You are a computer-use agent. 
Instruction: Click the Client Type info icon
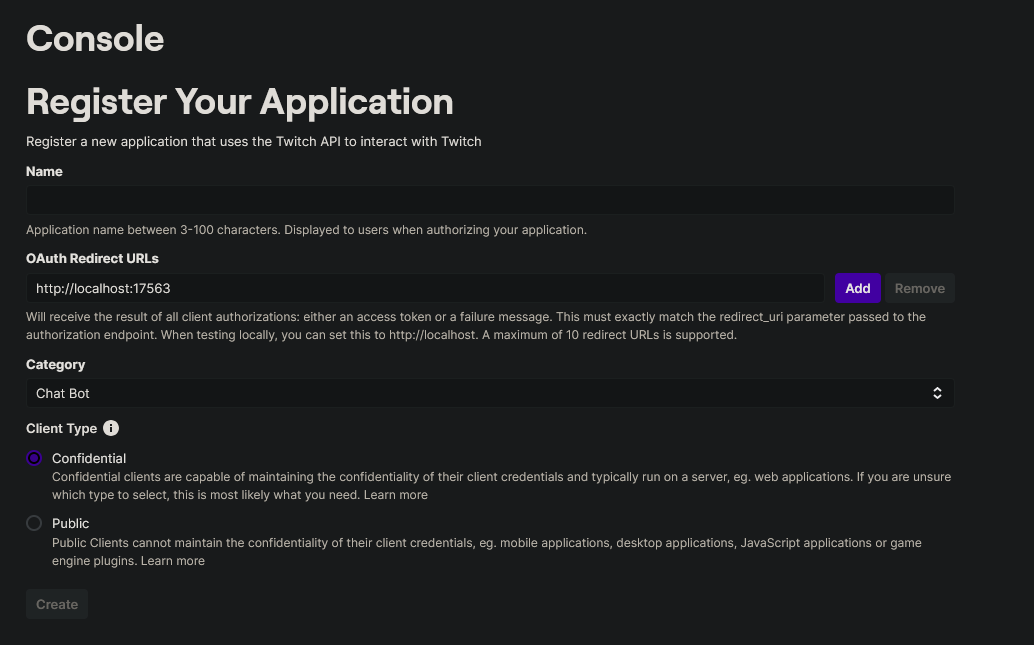point(111,428)
